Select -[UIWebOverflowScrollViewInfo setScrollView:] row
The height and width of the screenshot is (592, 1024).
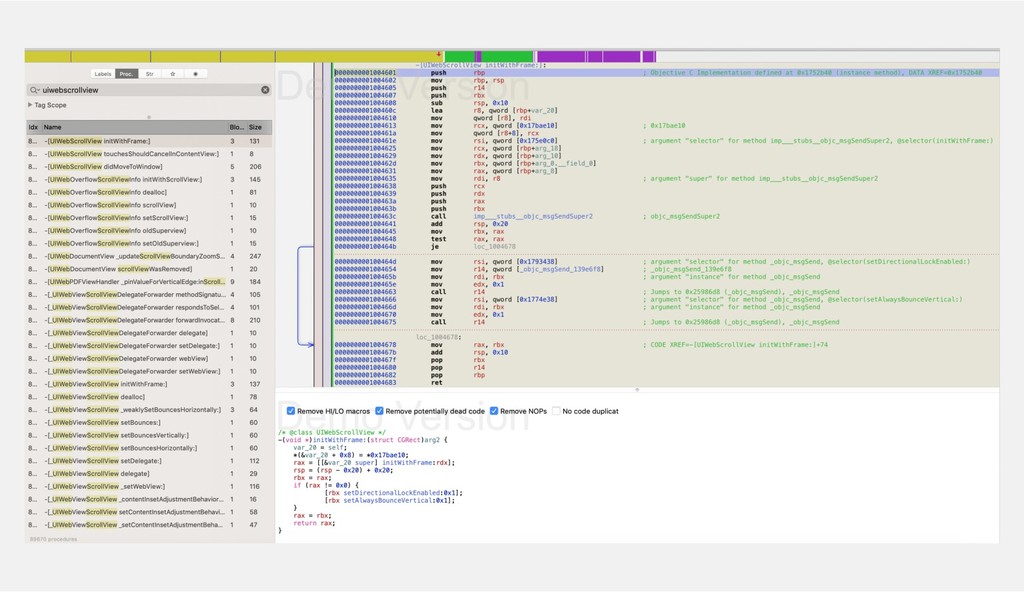click(149, 218)
